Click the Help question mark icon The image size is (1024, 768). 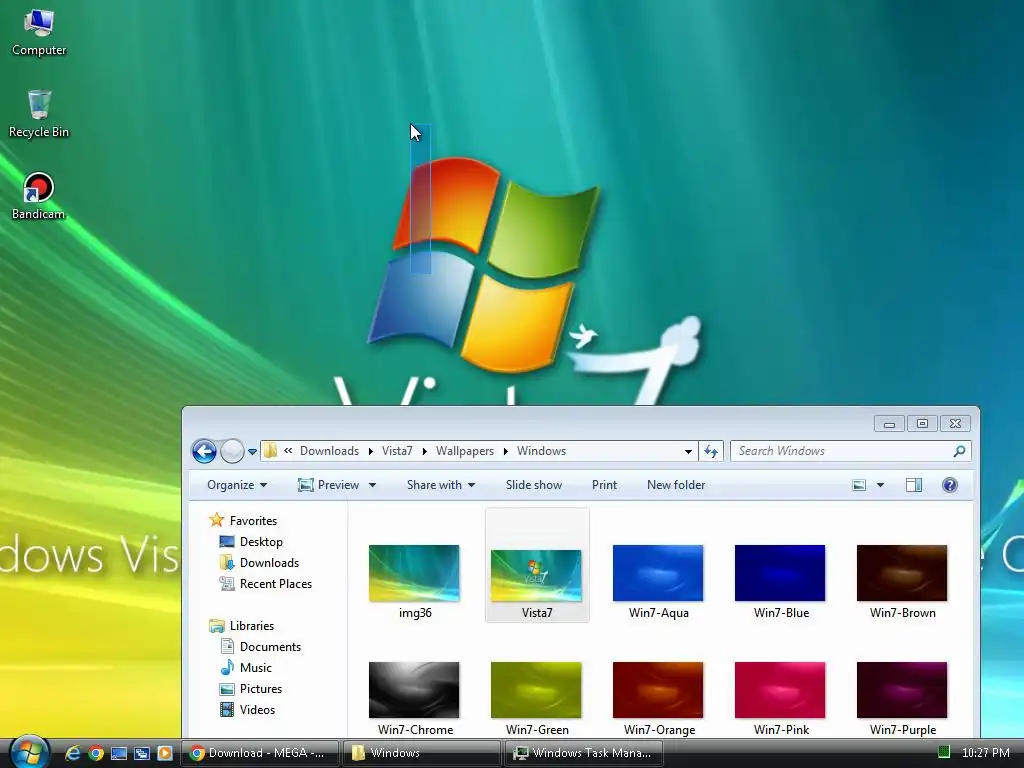click(950, 485)
